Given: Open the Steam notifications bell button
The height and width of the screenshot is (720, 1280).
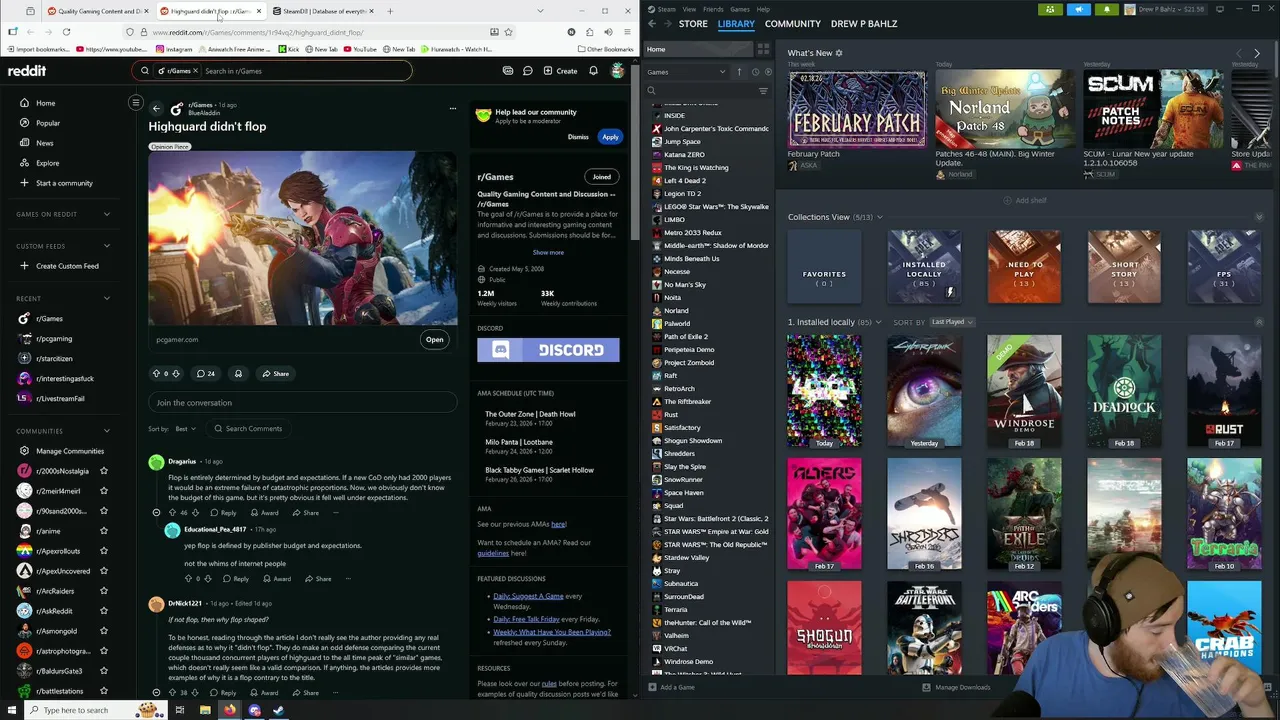Looking at the screenshot, I should 1106,9.
